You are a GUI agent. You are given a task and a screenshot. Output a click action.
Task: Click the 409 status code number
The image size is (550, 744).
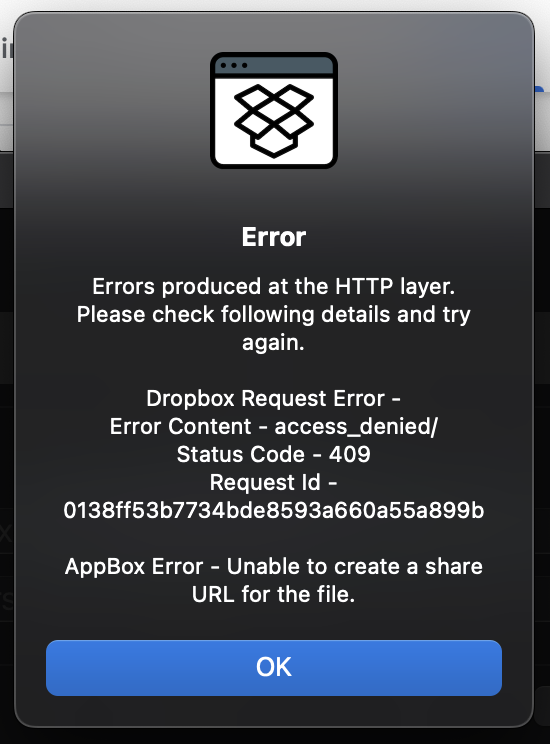pos(350,455)
